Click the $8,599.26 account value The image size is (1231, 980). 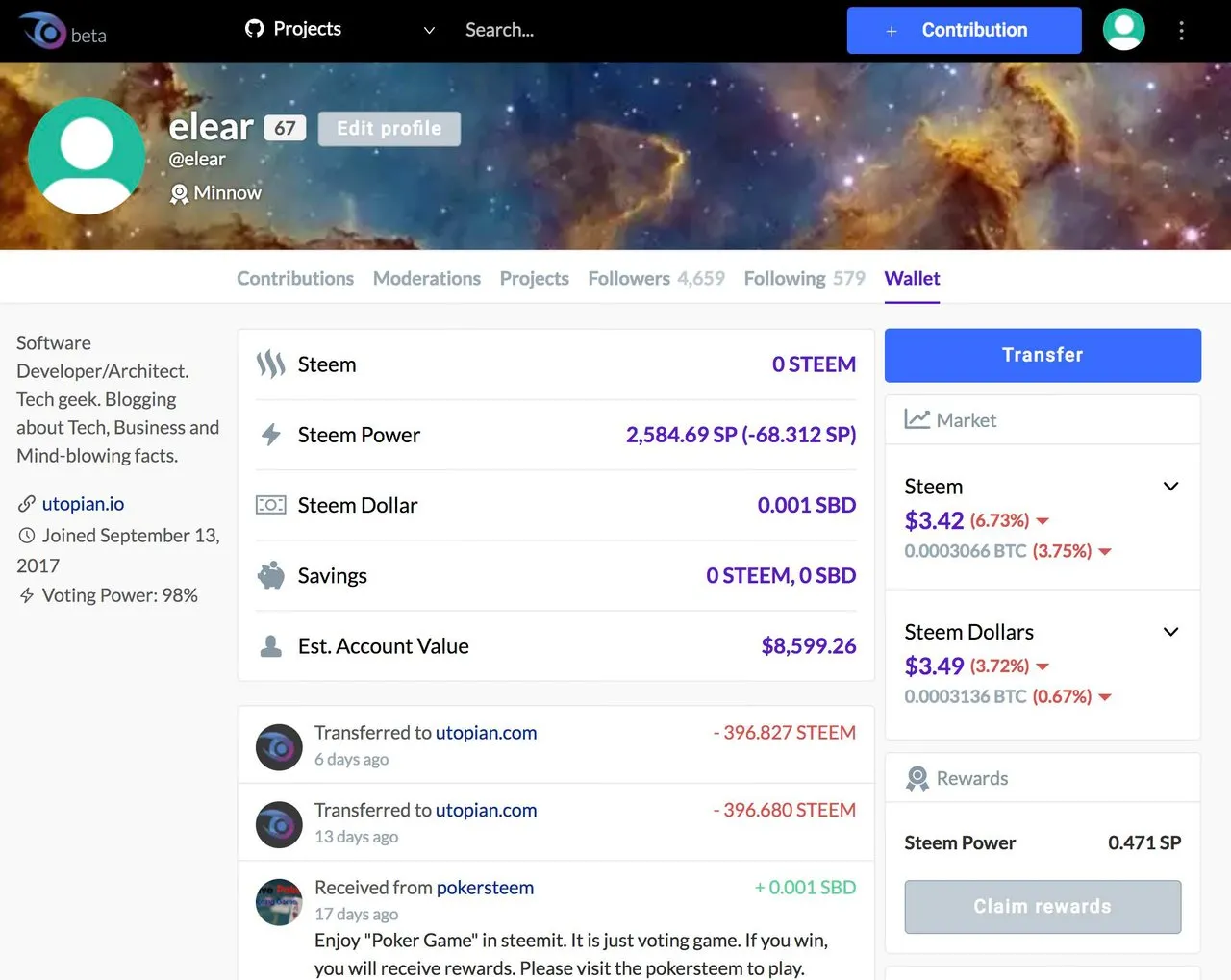(809, 646)
